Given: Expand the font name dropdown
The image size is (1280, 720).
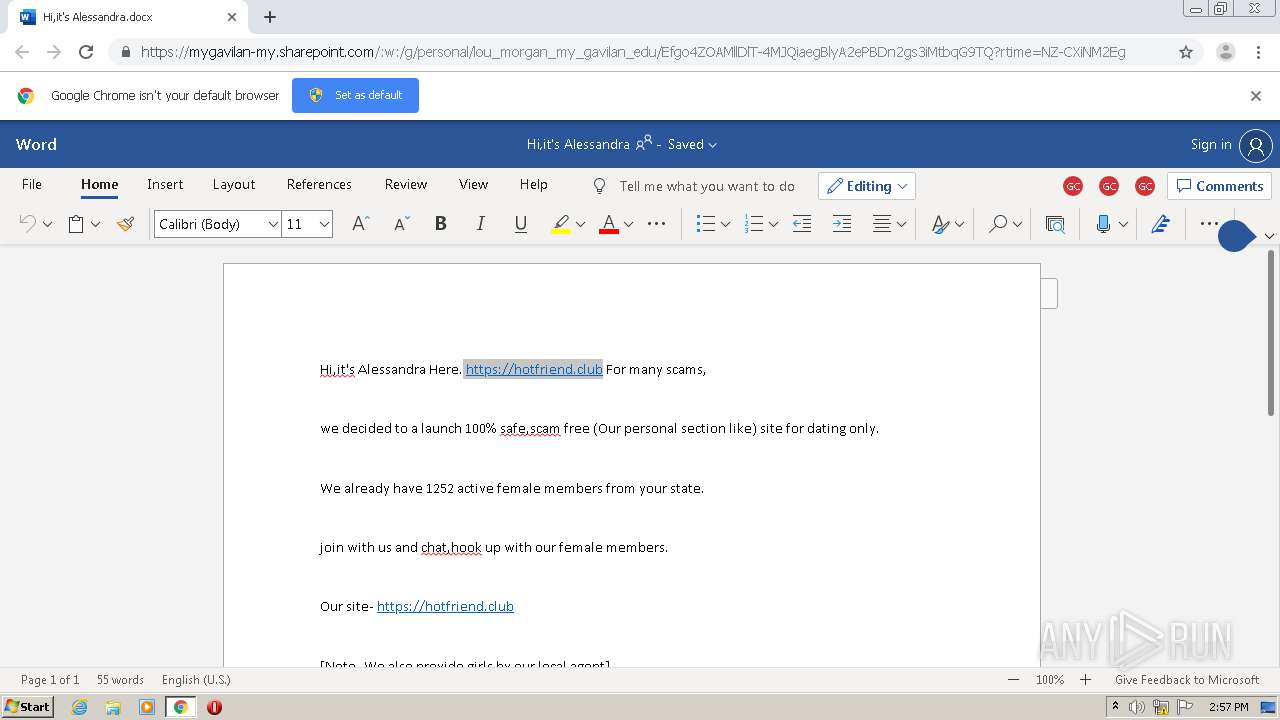Looking at the screenshot, I should [272, 224].
